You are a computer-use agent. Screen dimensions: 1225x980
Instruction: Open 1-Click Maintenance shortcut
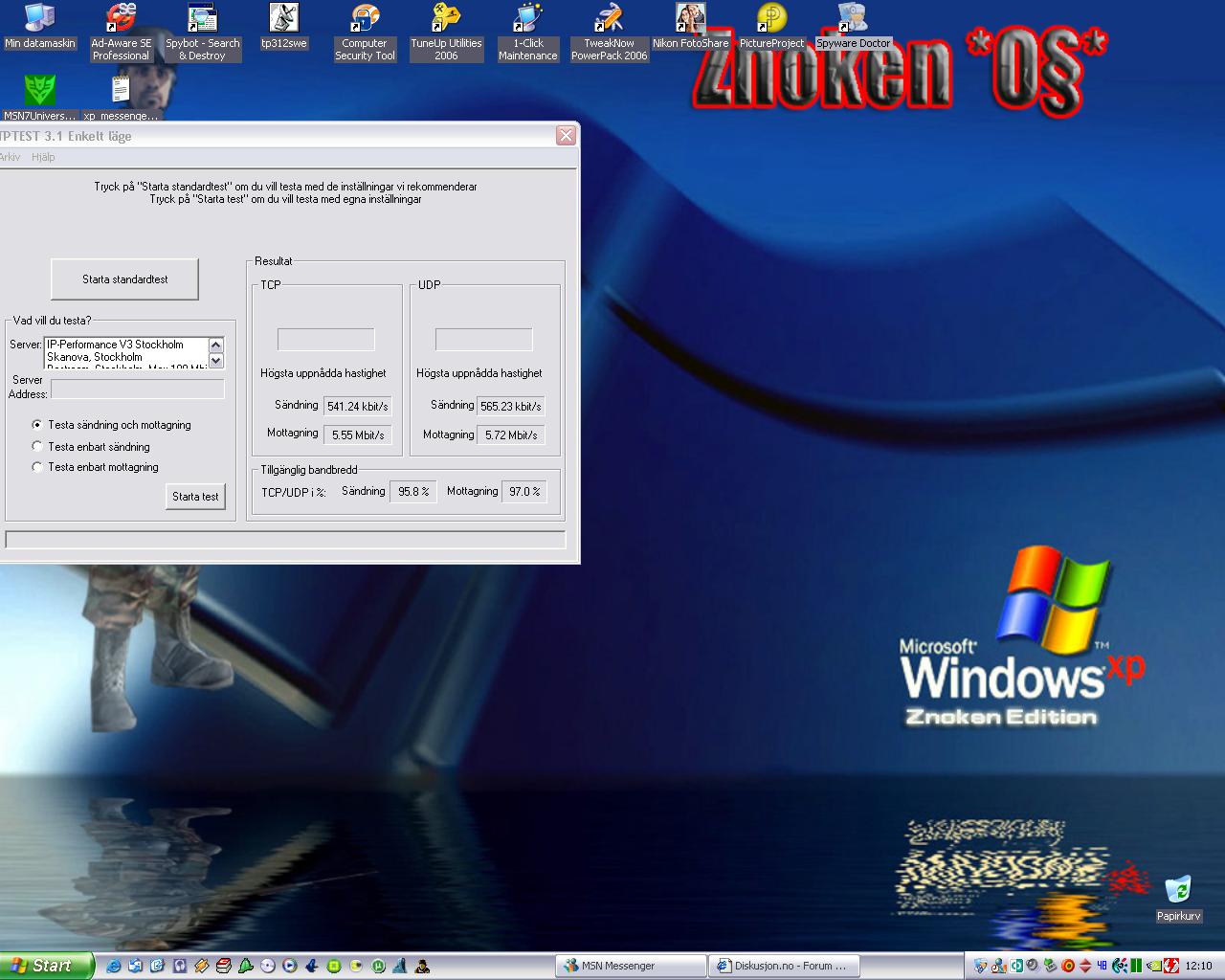click(x=527, y=32)
